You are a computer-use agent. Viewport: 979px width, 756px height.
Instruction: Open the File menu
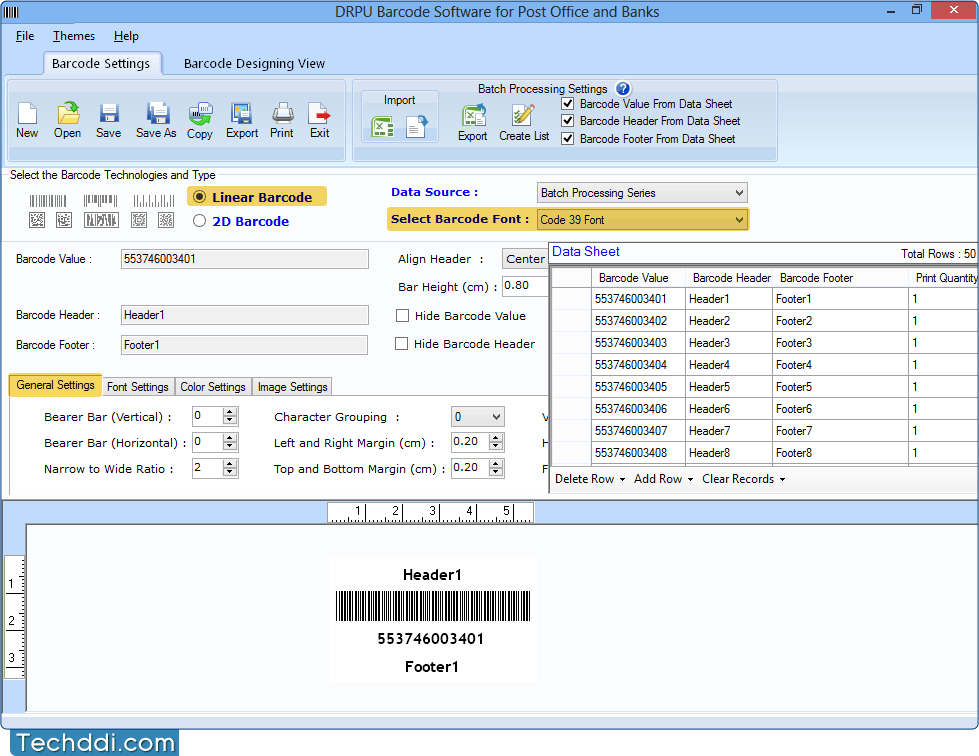click(25, 36)
